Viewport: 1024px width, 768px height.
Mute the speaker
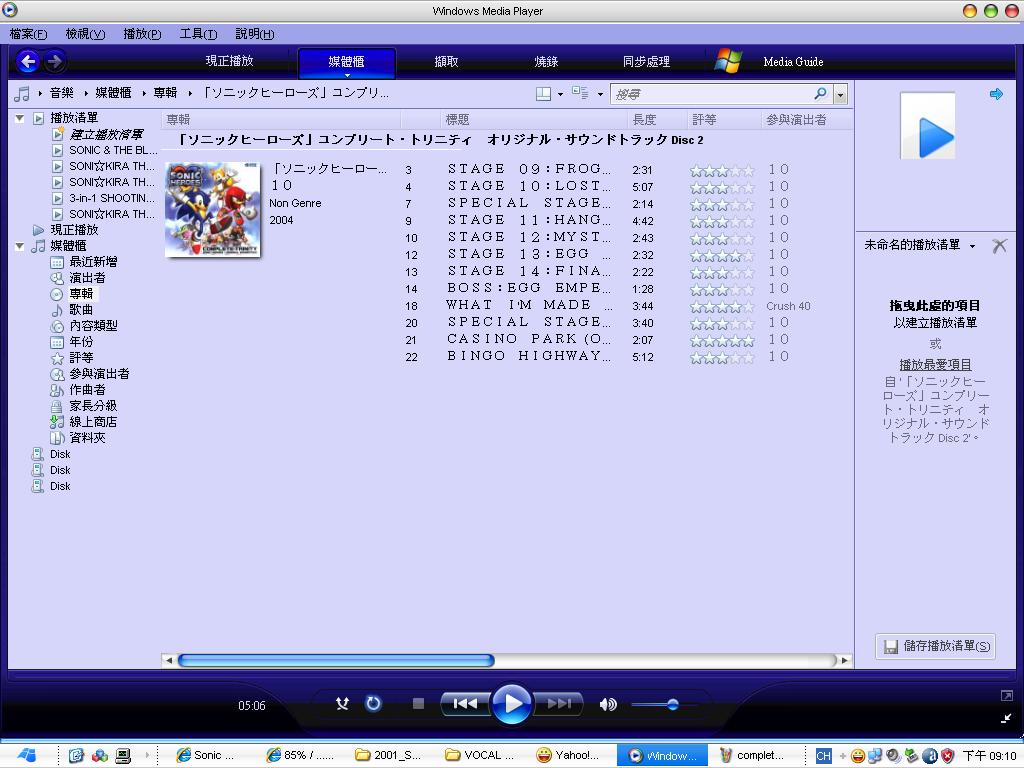608,703
